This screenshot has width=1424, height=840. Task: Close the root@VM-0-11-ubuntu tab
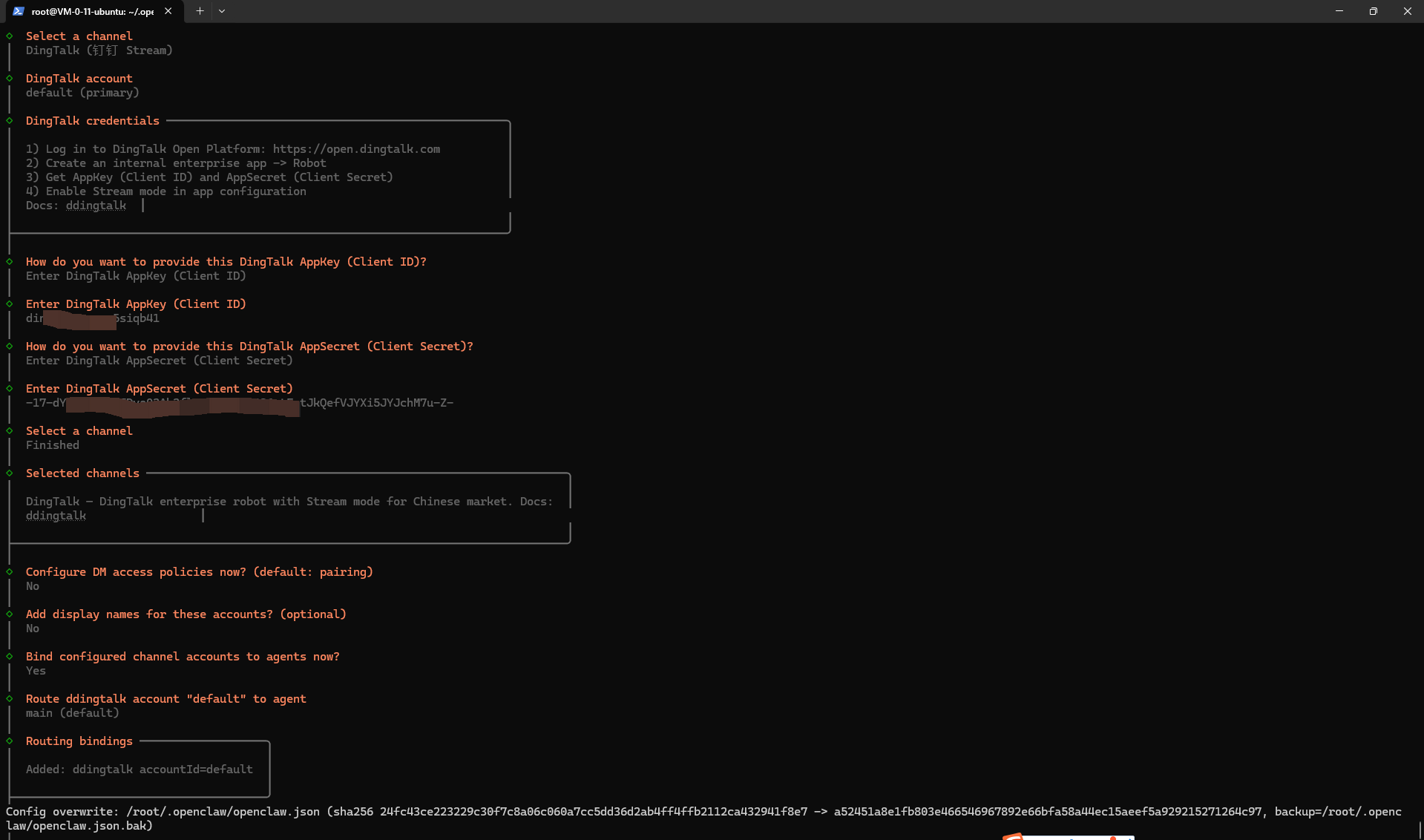[x=168, y=11]
